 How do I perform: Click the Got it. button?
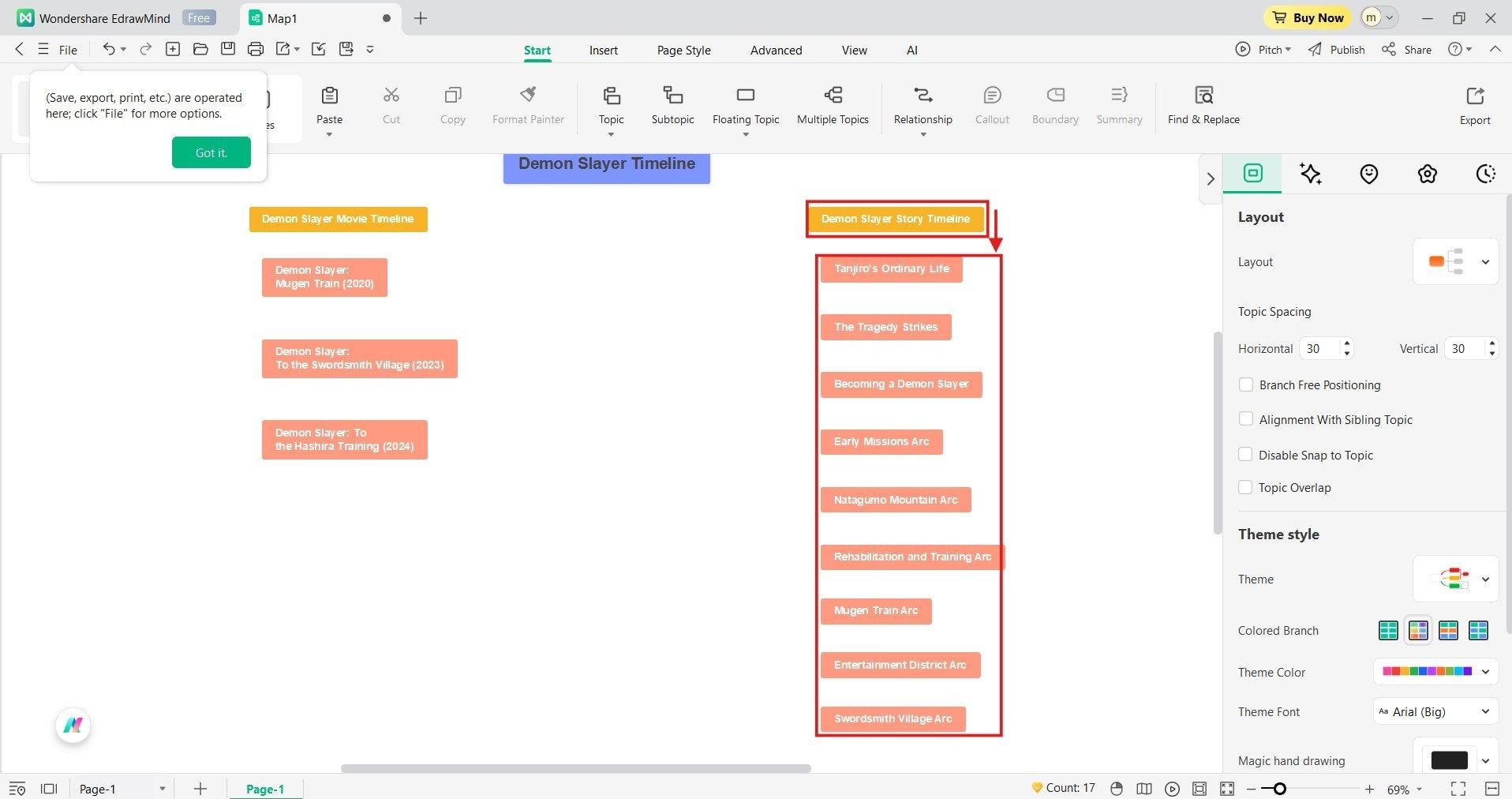point(211,152)
